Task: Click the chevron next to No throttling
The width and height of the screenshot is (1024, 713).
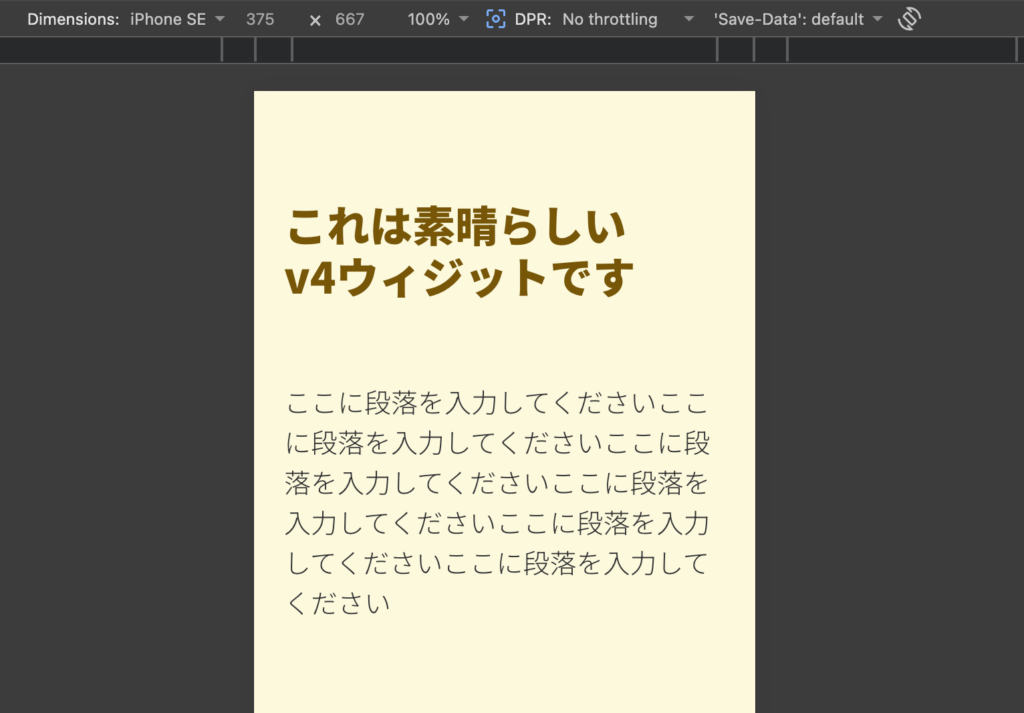Action: [x=690, y=18]
